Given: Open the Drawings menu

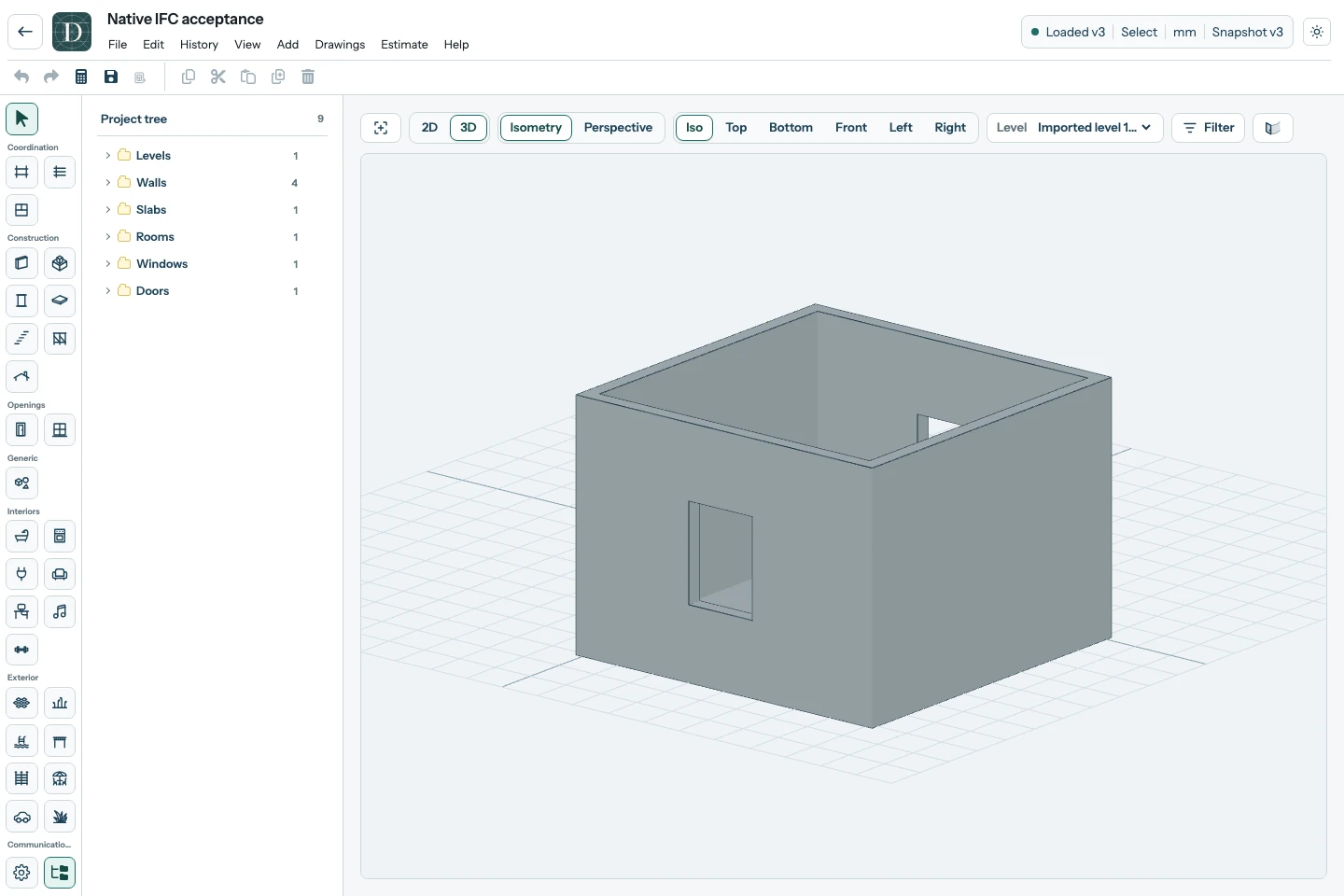Looking at the screenshot, I should pyautogui.click(x=340, y=45).
